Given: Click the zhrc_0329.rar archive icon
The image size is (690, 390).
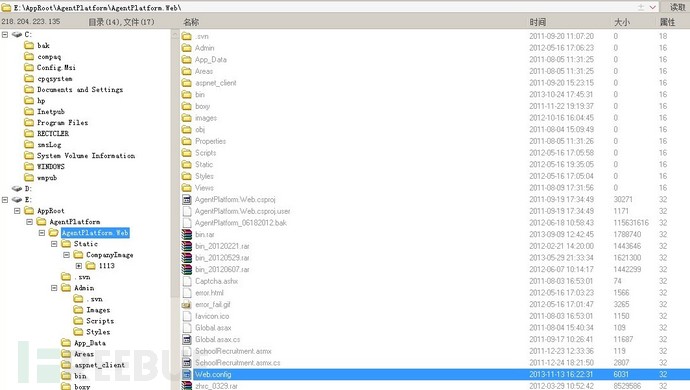Looking at the screenshot, I should point(187,386).
